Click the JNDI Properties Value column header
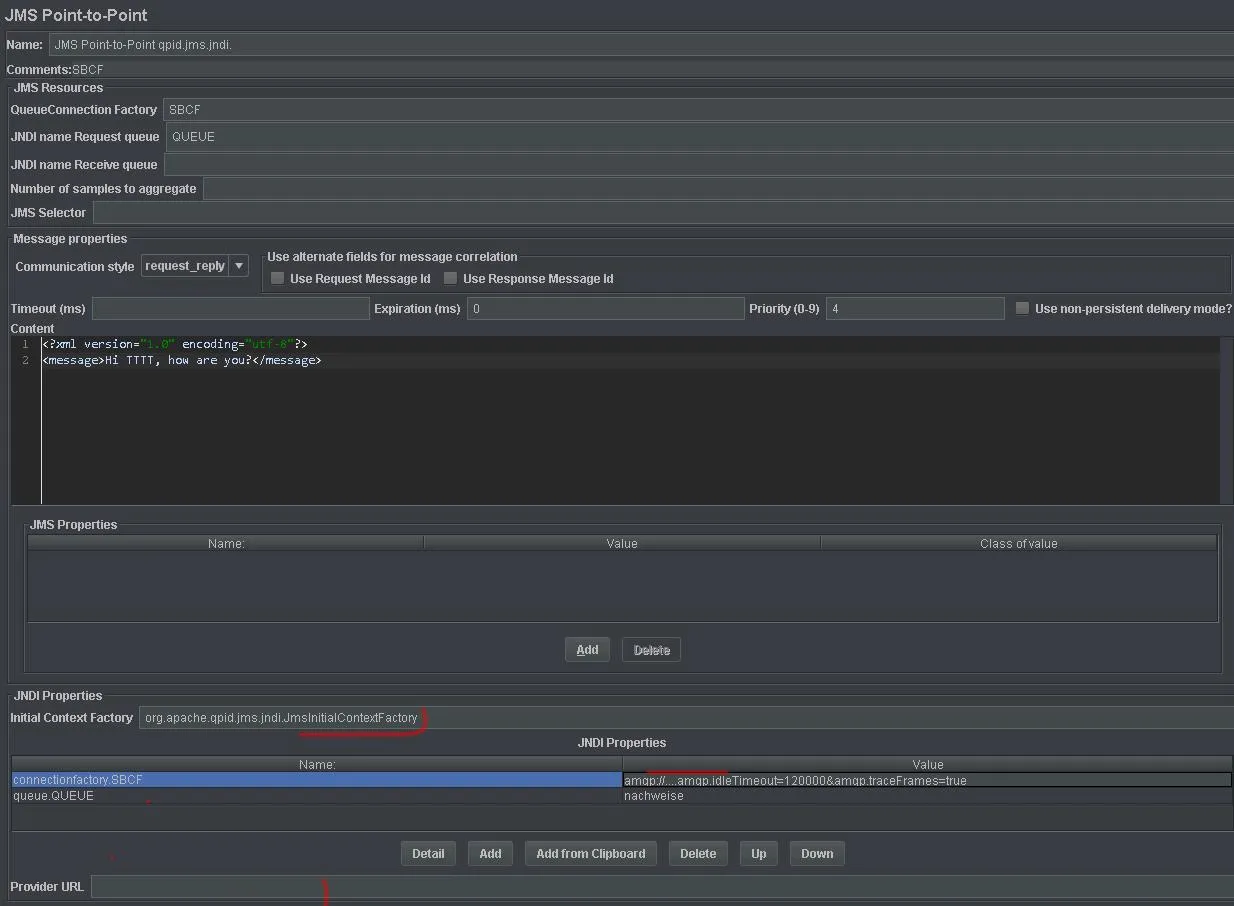This screenshot has height=906, width=1234. coord(927,765)
